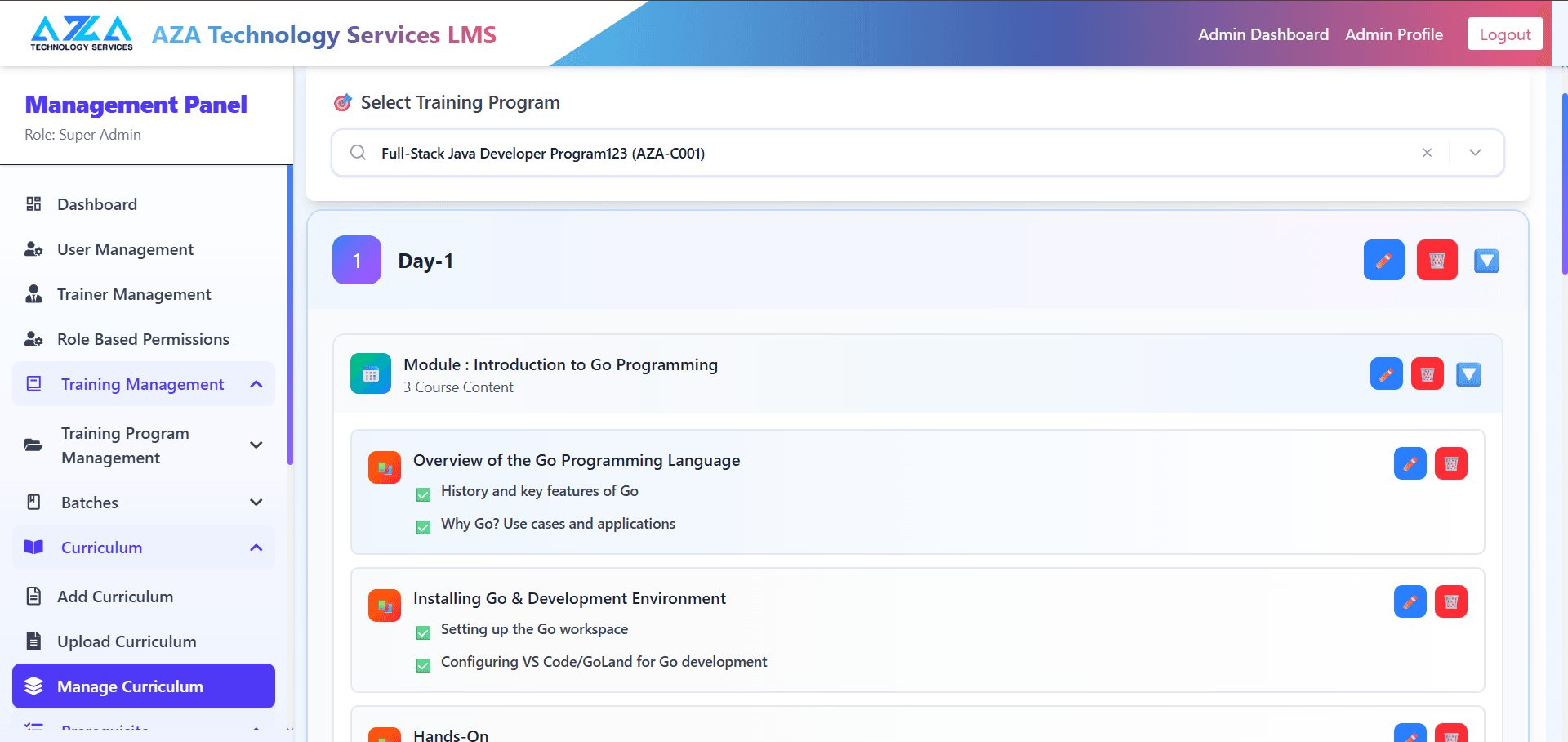Click the orange icon beside Installing Go
The image size is (1568, 742).
coord(385,606)
